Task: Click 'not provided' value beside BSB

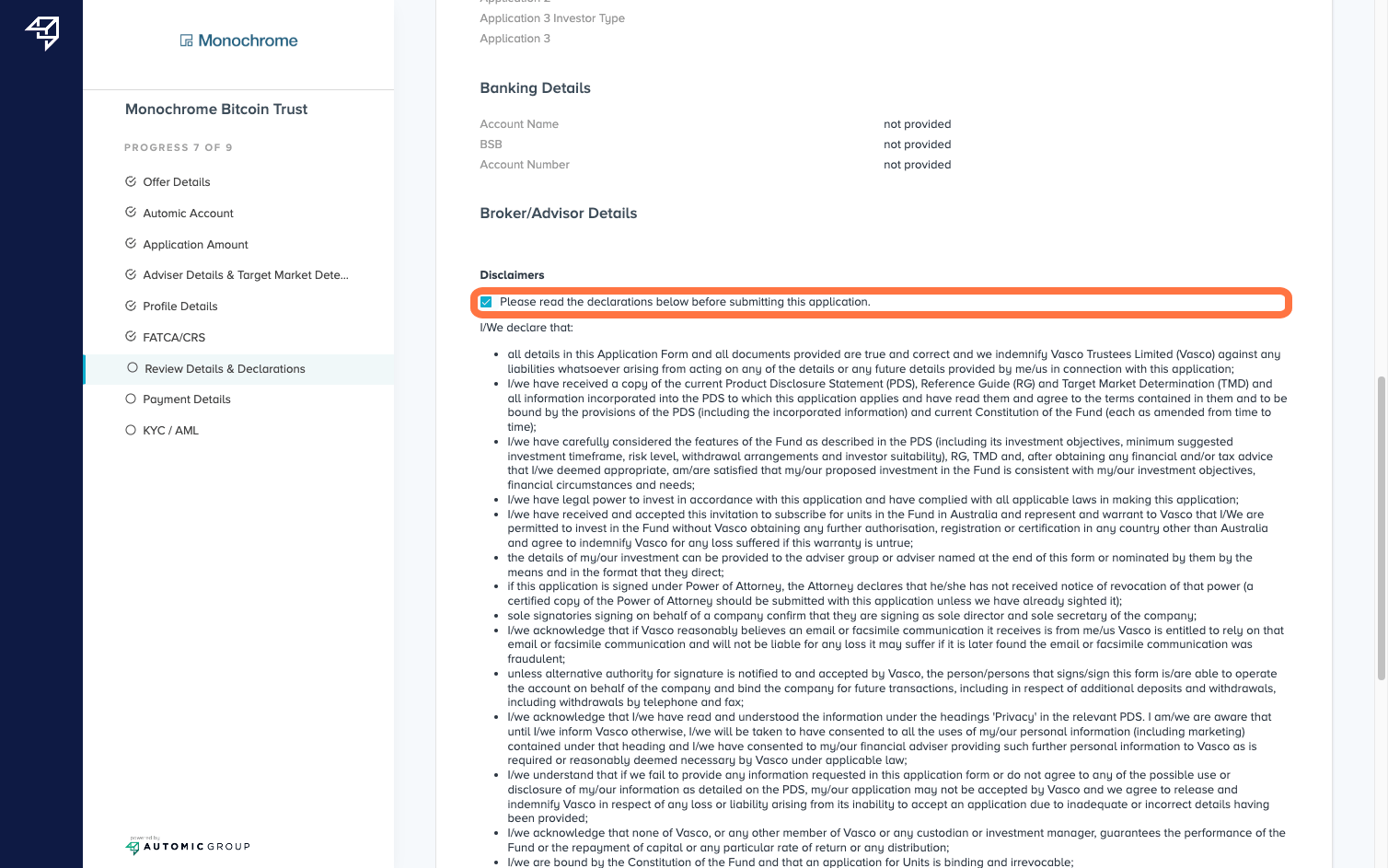Action: (x=917, y=145)
